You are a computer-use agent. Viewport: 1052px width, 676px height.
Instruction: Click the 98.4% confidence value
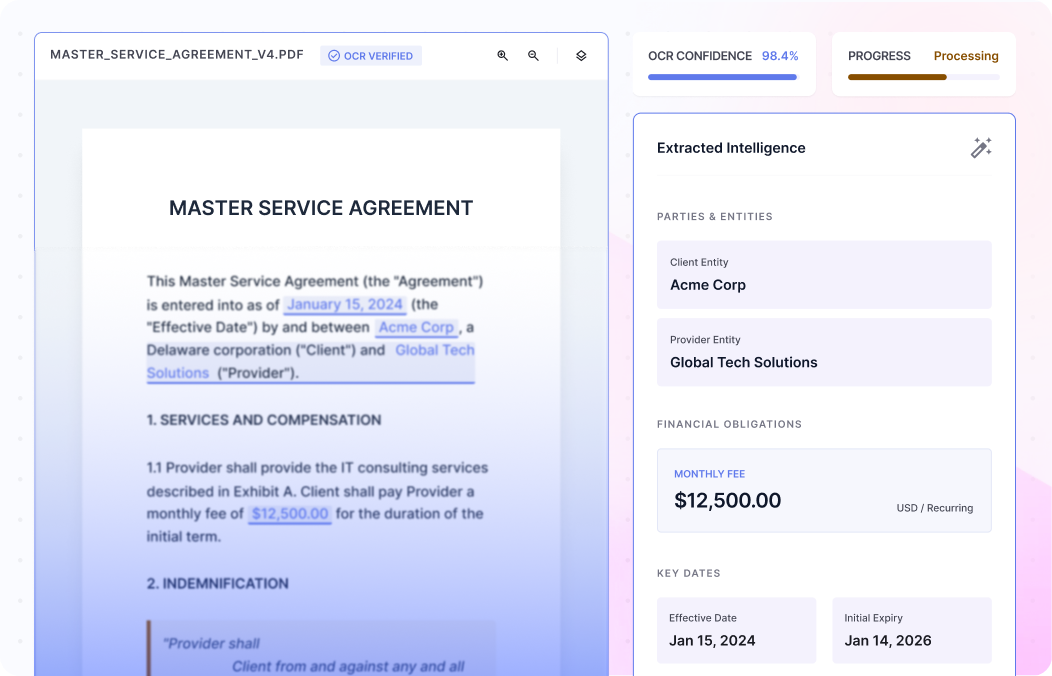[780, 56]
